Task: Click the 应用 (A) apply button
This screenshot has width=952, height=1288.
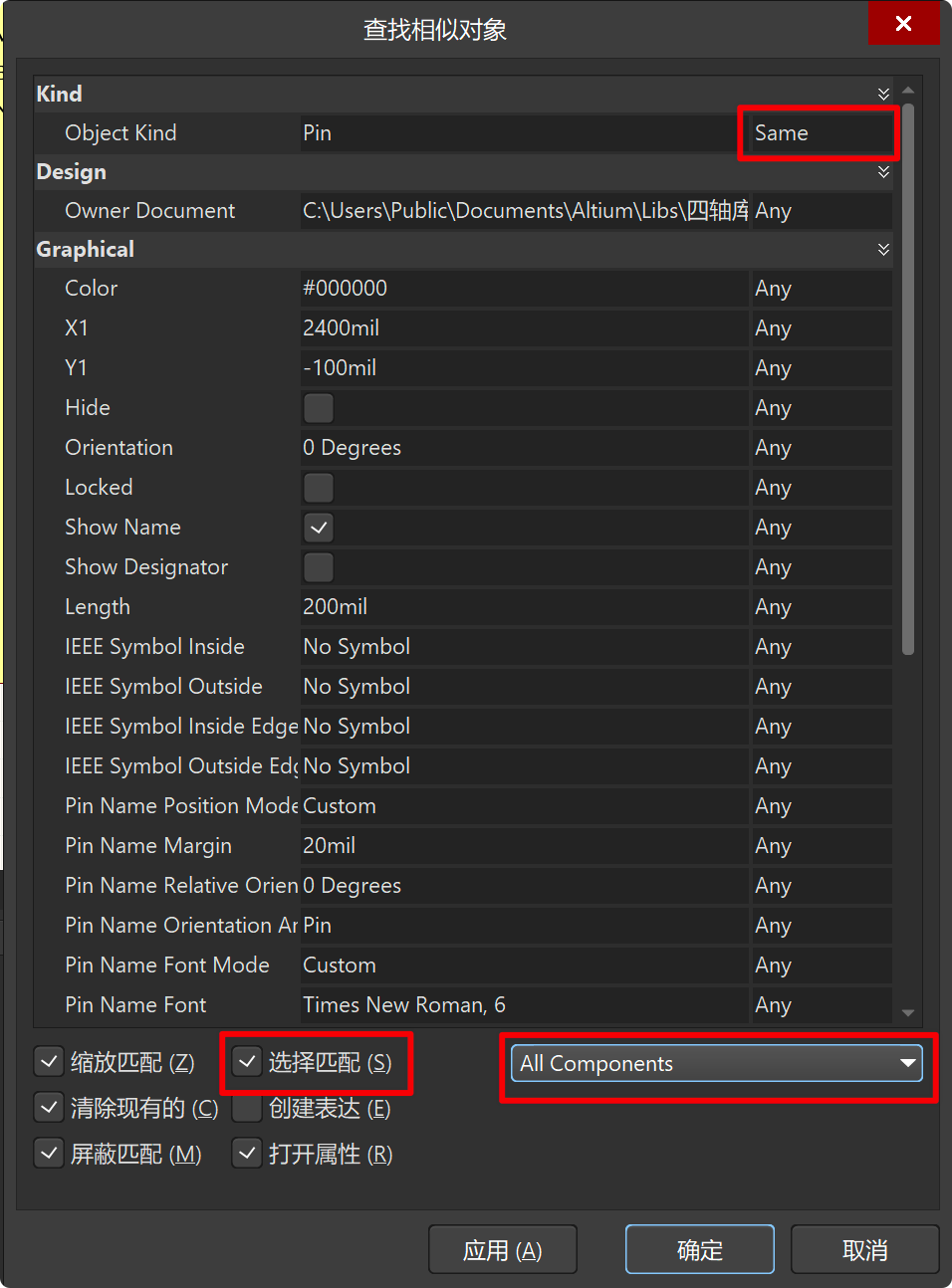Action: (x=503, y=1249)
